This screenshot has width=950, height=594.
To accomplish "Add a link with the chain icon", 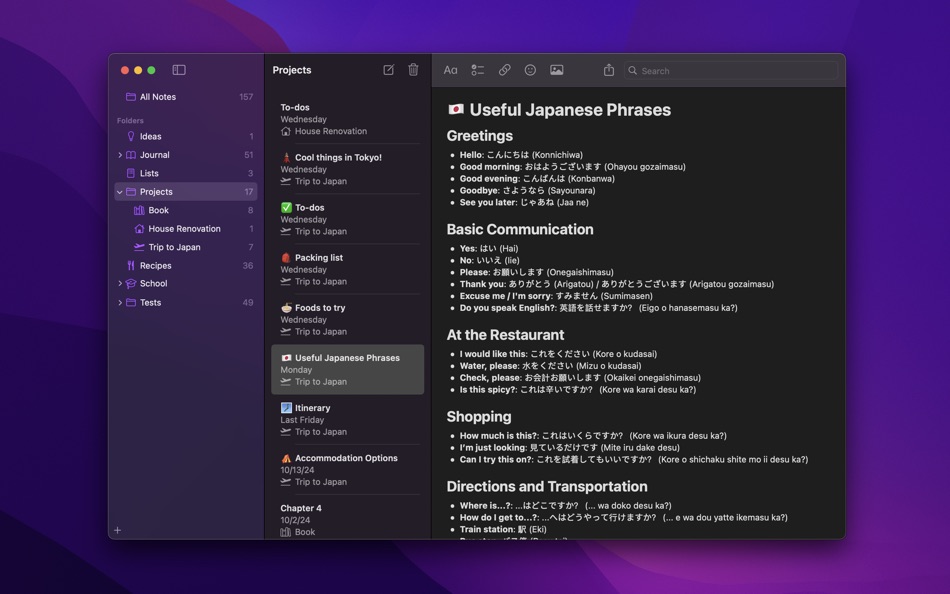I will pyautogui.click(x=504, y=70).
